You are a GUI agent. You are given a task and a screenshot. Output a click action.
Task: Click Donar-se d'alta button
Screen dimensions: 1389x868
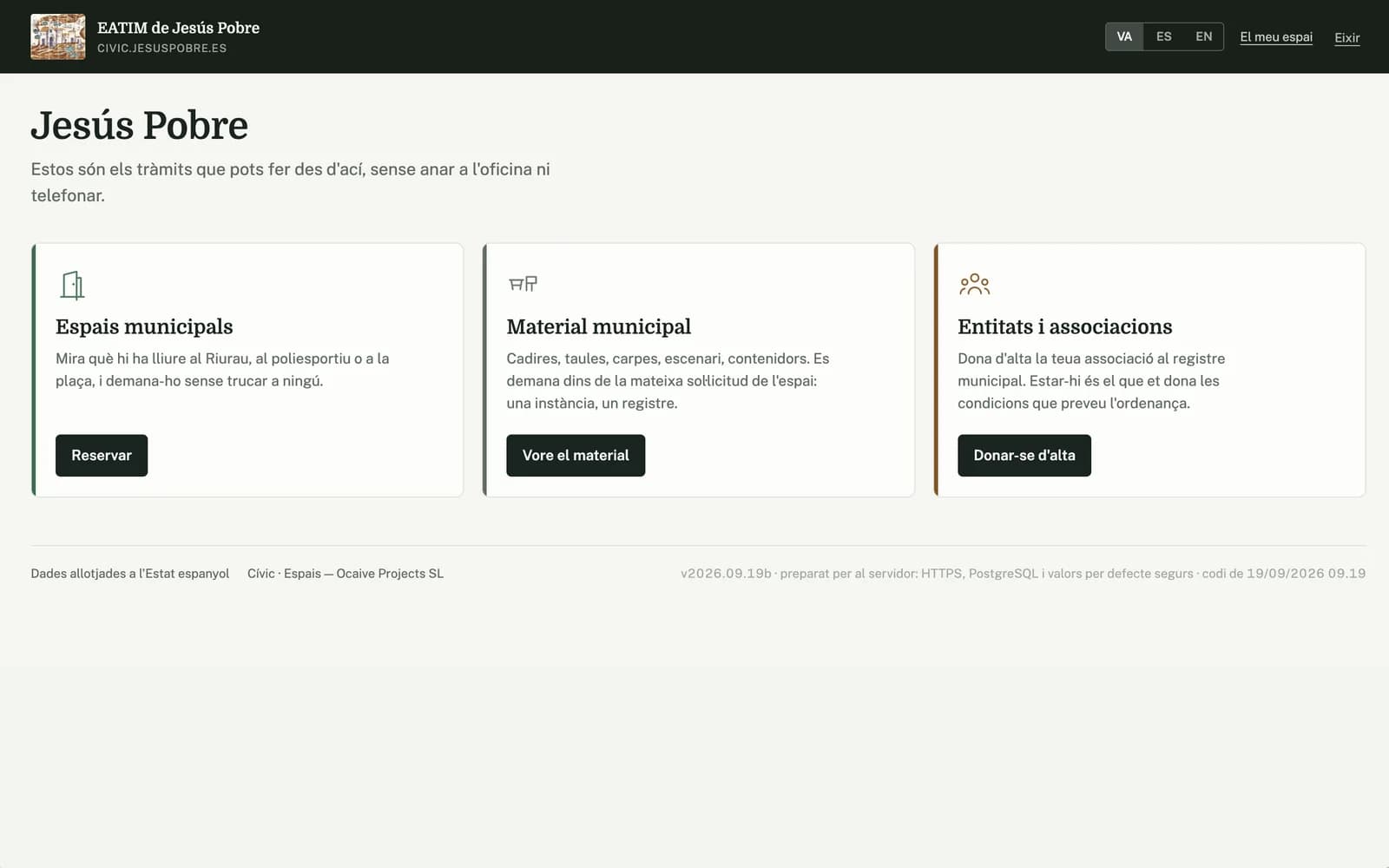tap(1024, 456)
